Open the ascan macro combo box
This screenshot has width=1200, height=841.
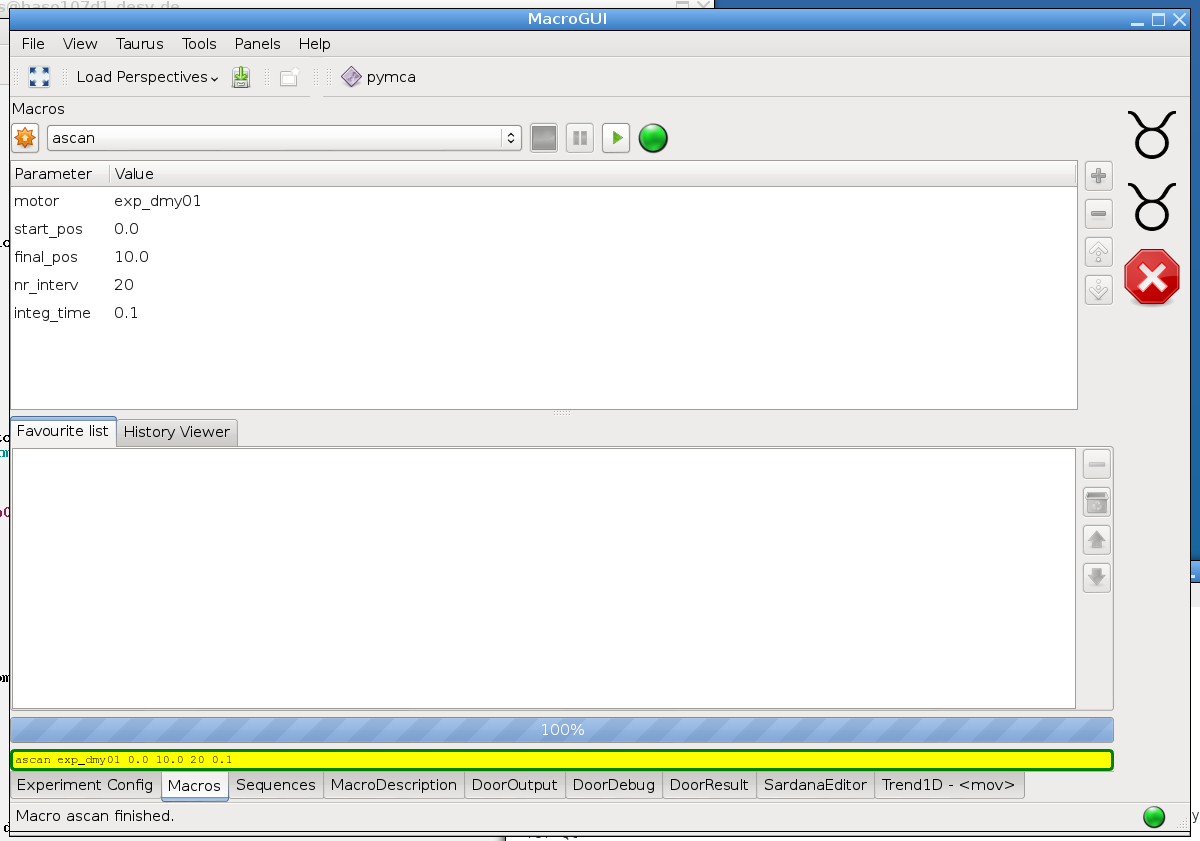[284, 138]
